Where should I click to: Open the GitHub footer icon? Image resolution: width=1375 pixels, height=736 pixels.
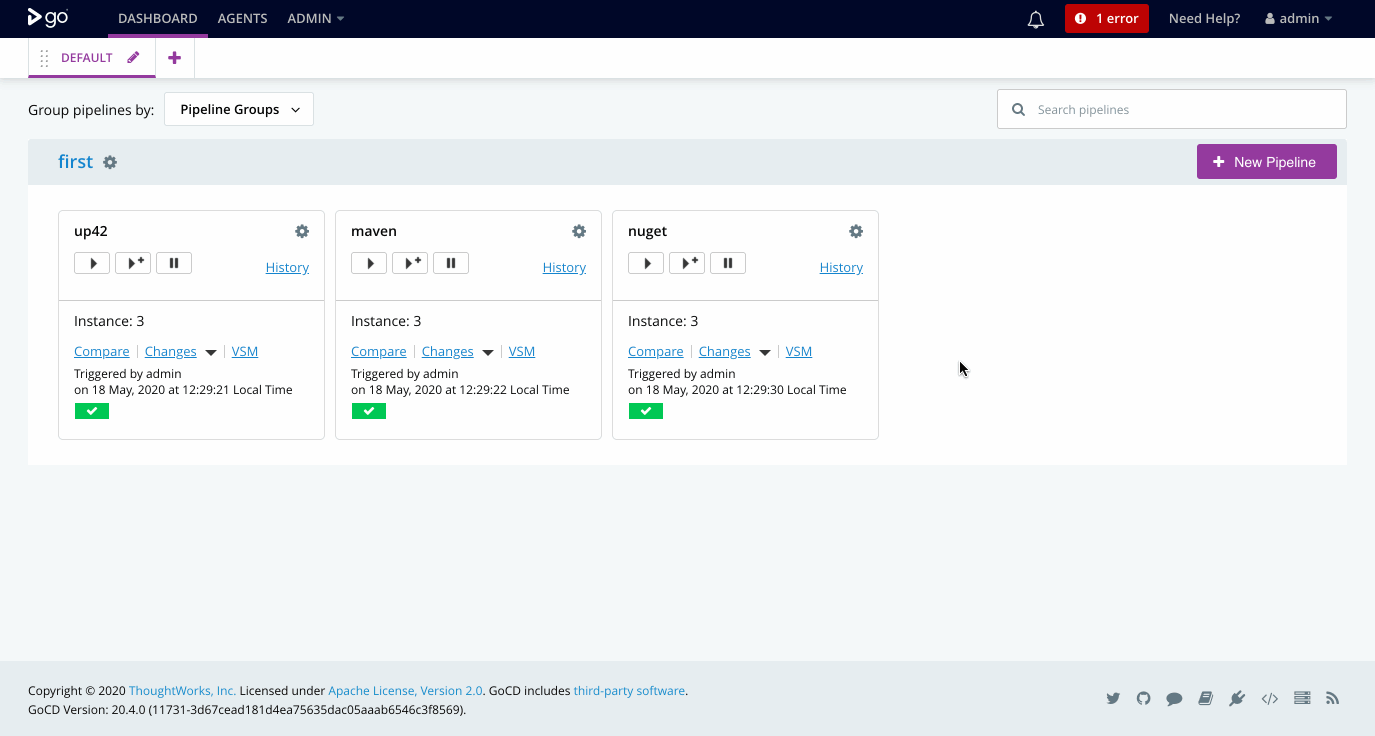tap(1144, 698)
